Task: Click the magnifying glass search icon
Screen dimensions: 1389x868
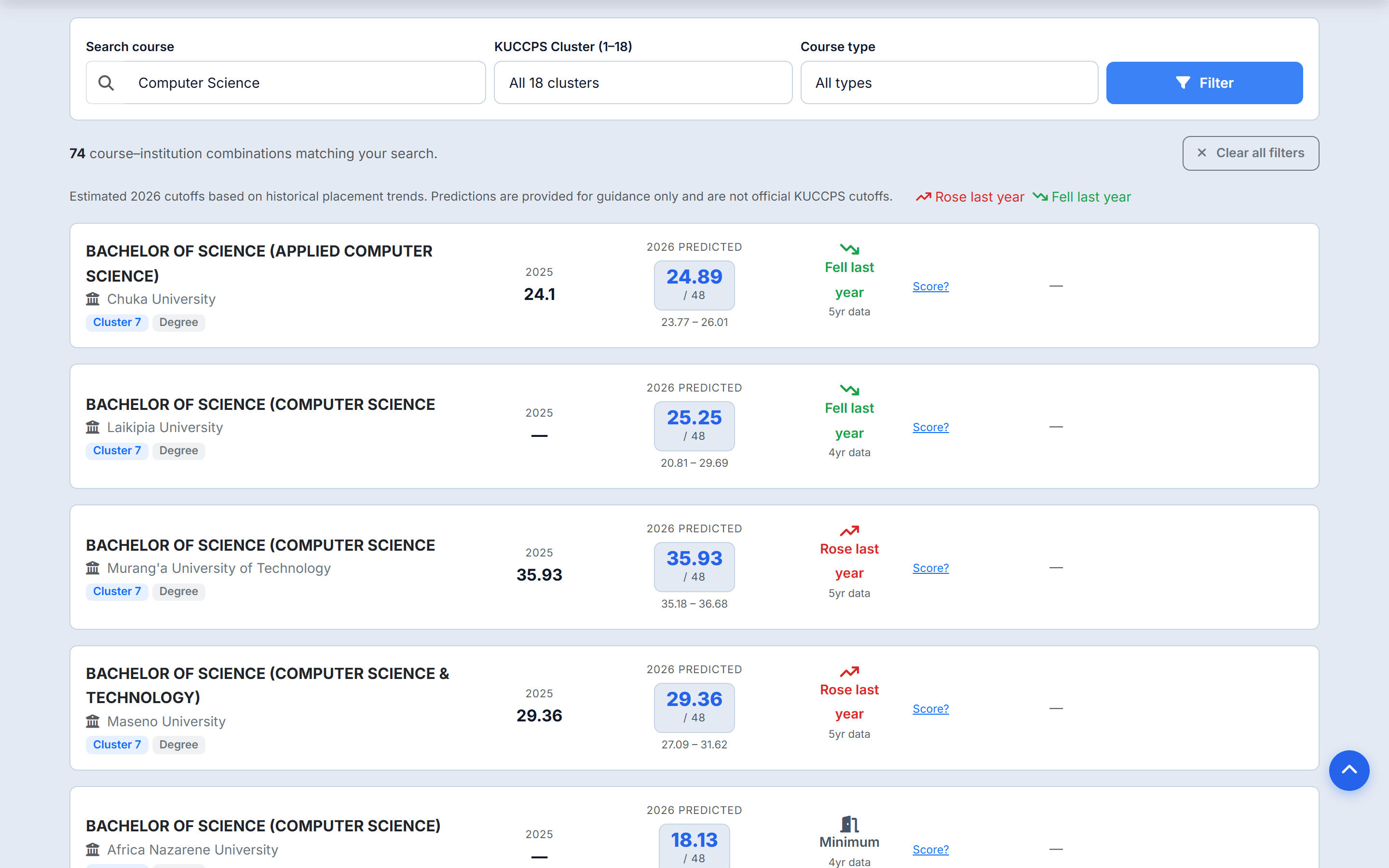Action: pos(106,82)
